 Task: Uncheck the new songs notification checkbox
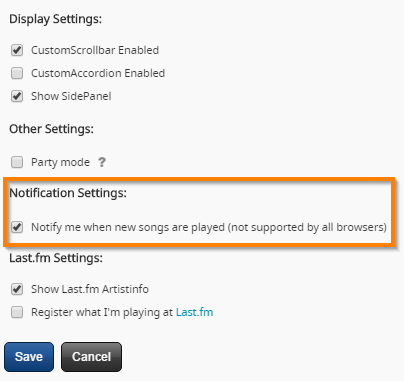[17, 227]
